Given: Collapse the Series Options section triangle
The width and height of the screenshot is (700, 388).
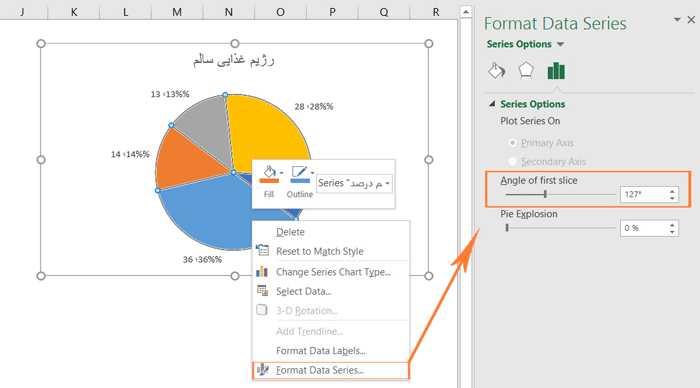Looking at the screenshot, I should click(492, 104).
